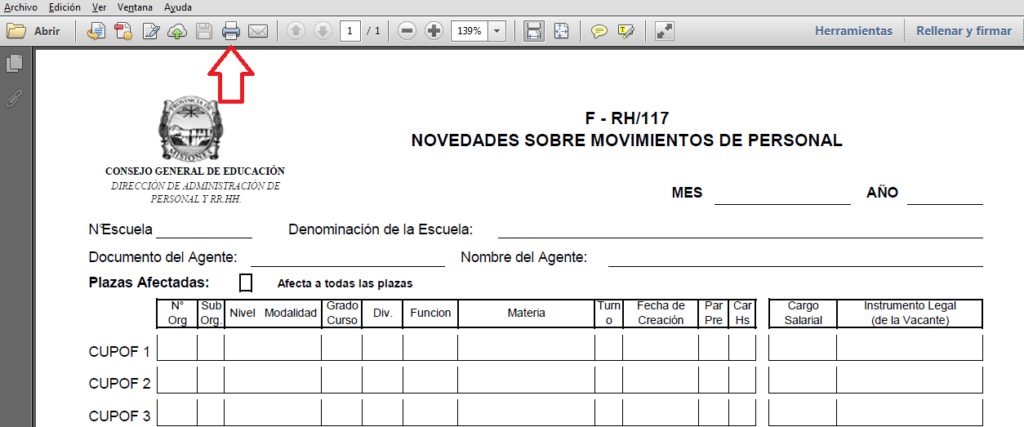Expand the zoom percentage dropdown
The height and width of the screenshot is (427, 1024).
pyautogui.click(x=497, y=31)
